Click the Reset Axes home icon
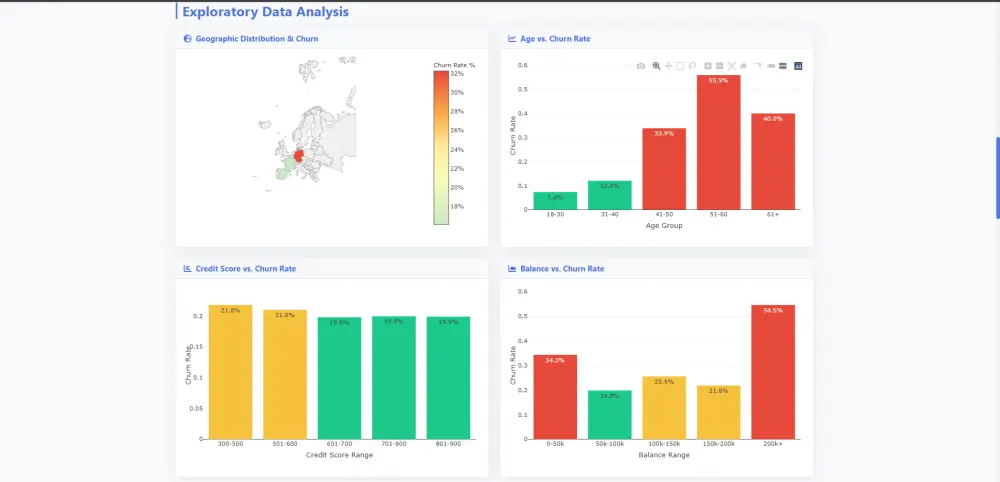Viewport: 1000px width, 482px height. pyautogui.click(x=743, y=66)
